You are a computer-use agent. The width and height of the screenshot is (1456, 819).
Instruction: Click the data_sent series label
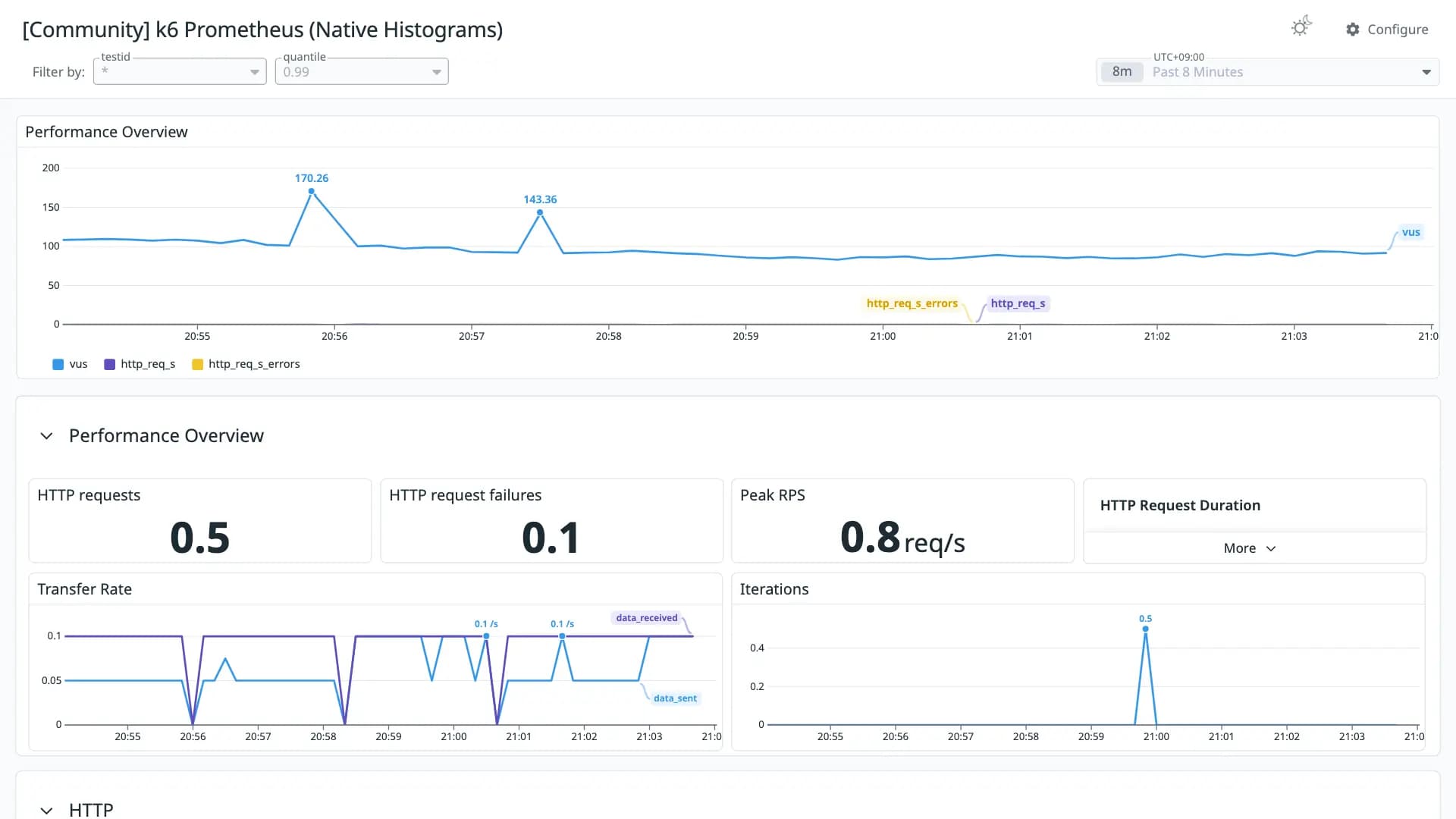(675, 698)
